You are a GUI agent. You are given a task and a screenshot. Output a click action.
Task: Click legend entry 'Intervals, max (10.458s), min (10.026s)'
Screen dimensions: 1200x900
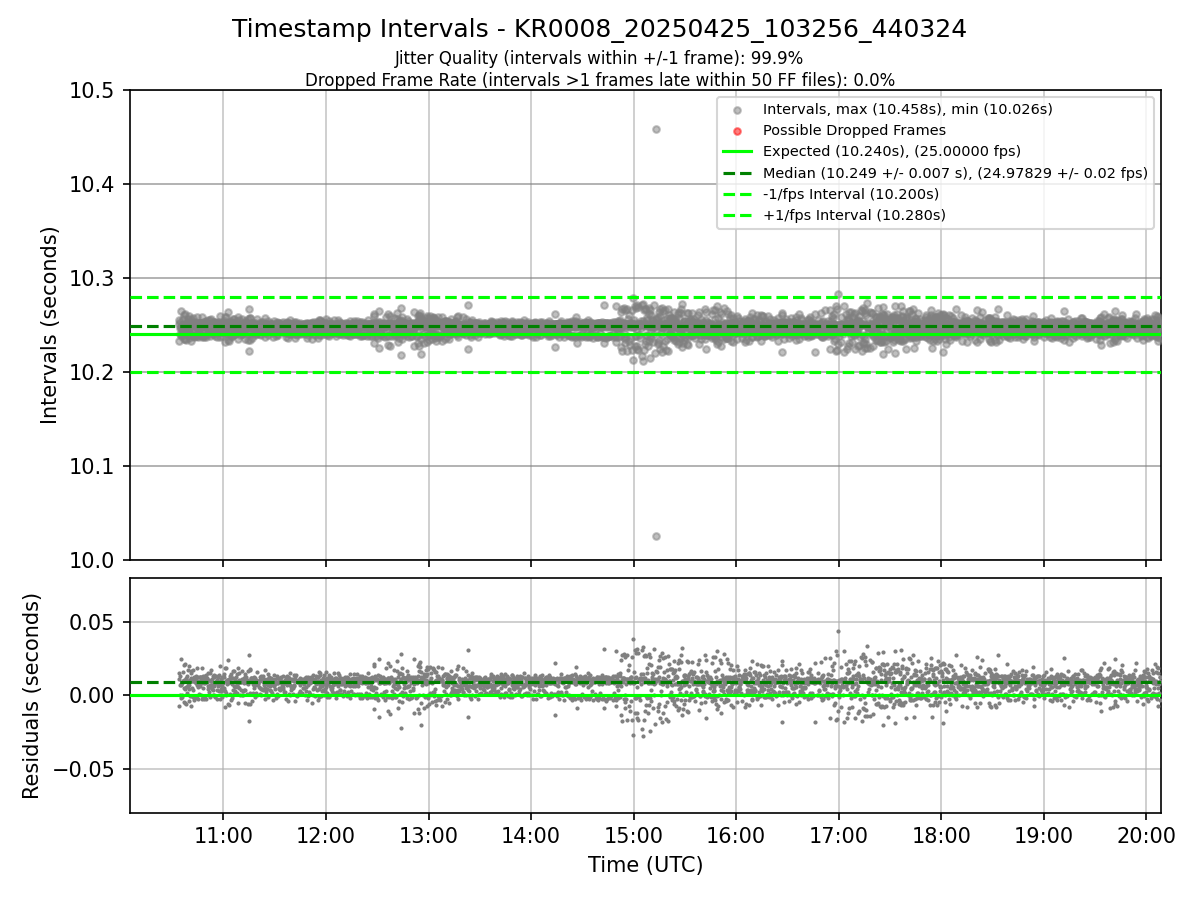[x=907, y=109]
